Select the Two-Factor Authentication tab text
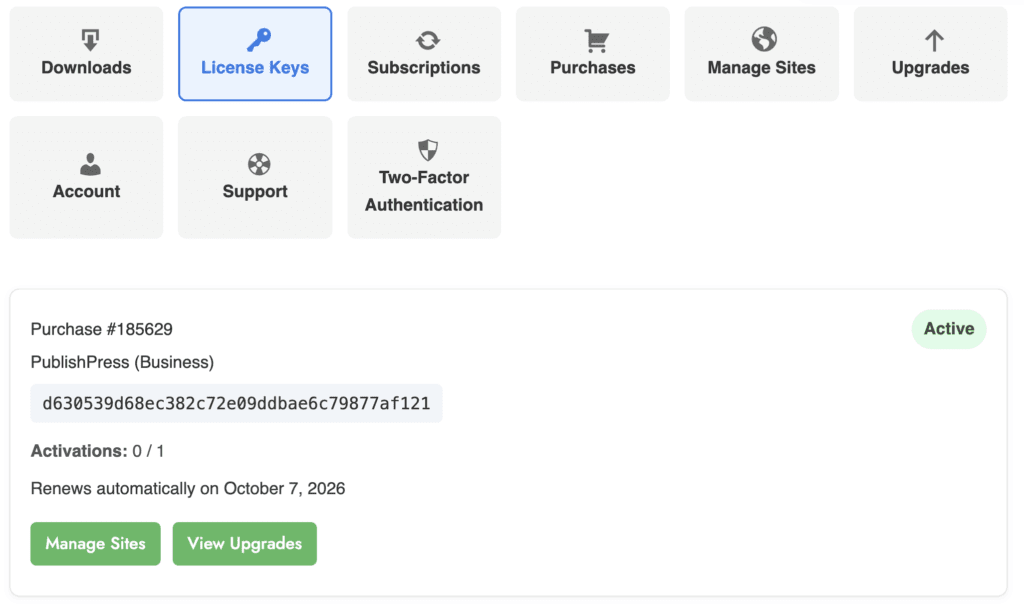The height and width of the screenshot is (607, 1024). (424, 191)
